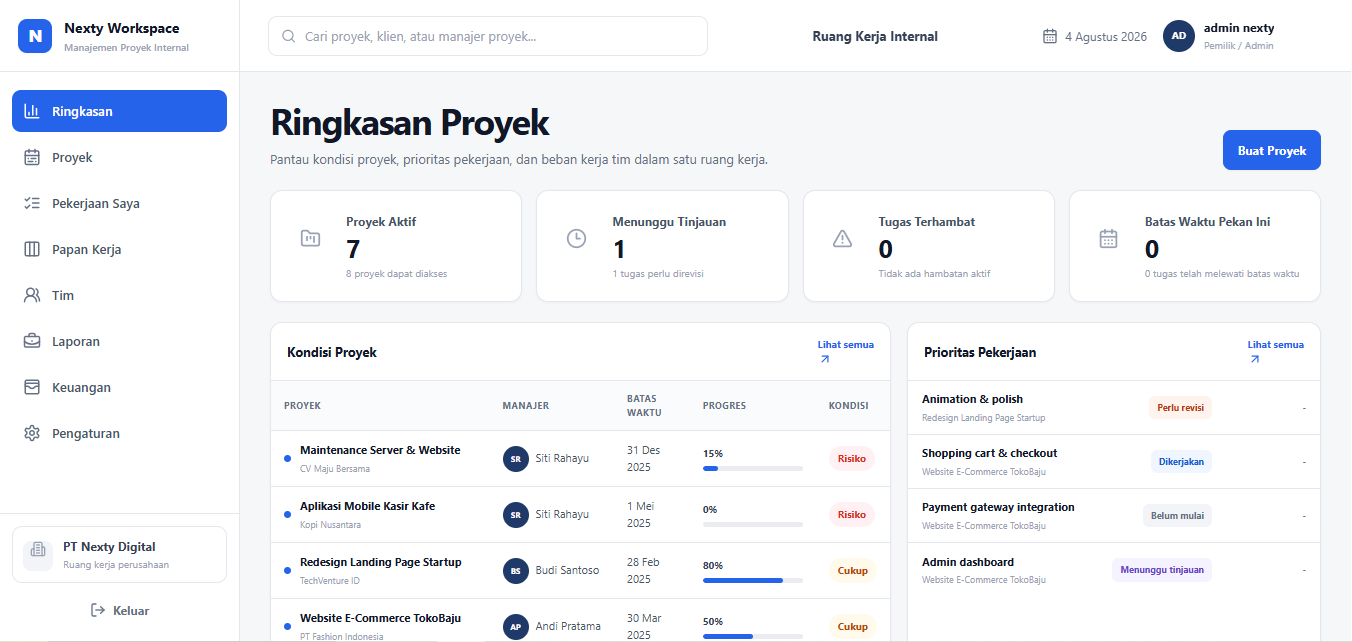
Task: Click the 50% progress bar of Website E-Commerce TokoBaju
Action: [x=753, y=636]
